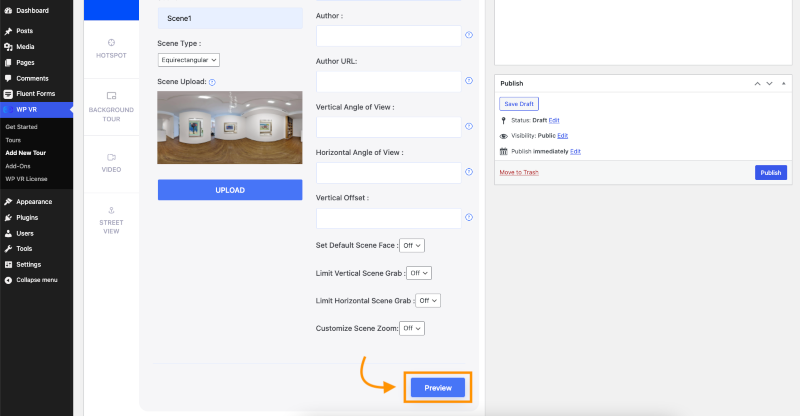Open Limit Vertical Scene Grab dropdown
The height and width of the screenshot is (416, 800).
coord(419,273)
